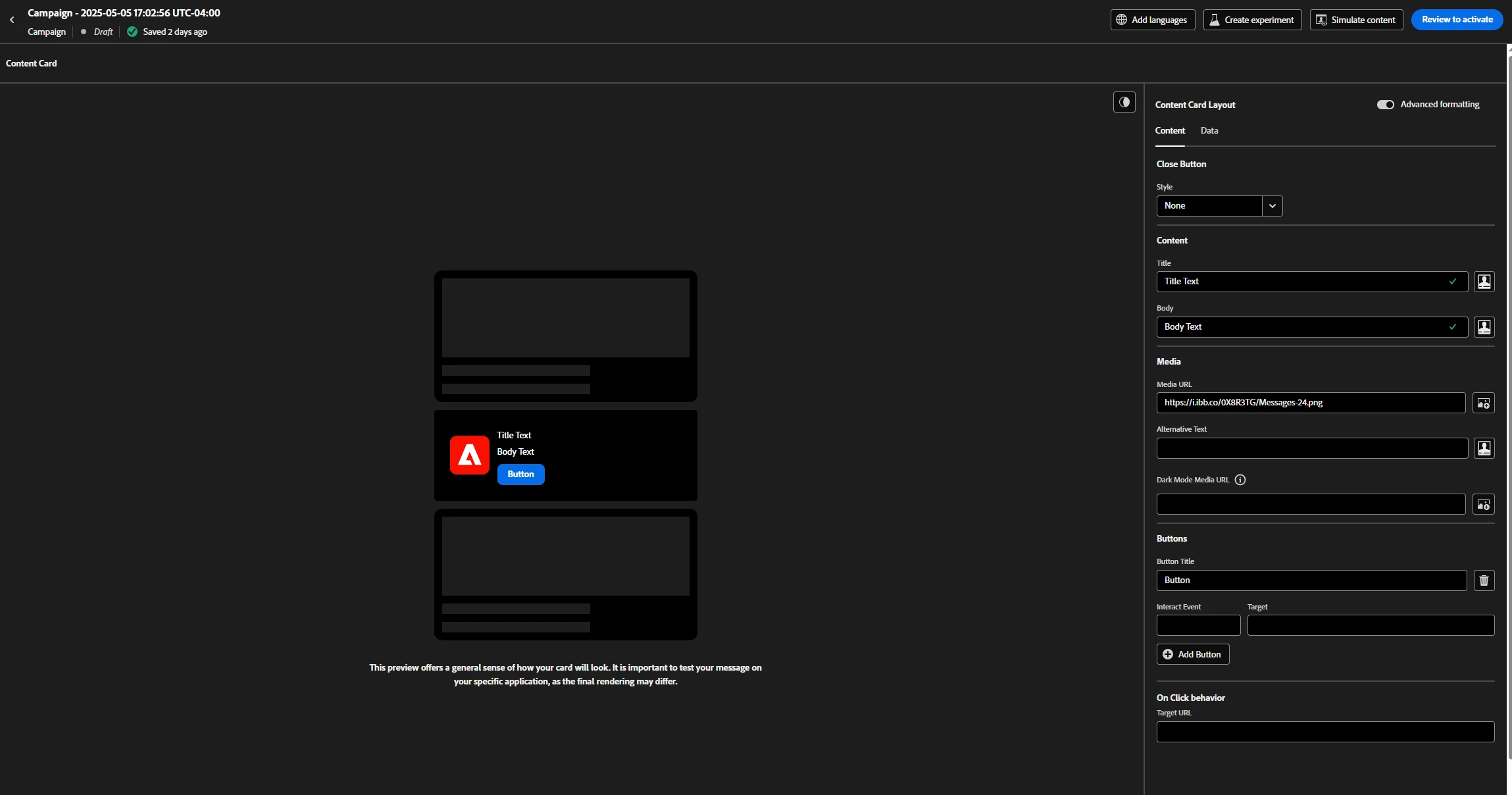Select the Content tab
The width and height of the screenshot is (1512, 795).
click(1170, 130)
